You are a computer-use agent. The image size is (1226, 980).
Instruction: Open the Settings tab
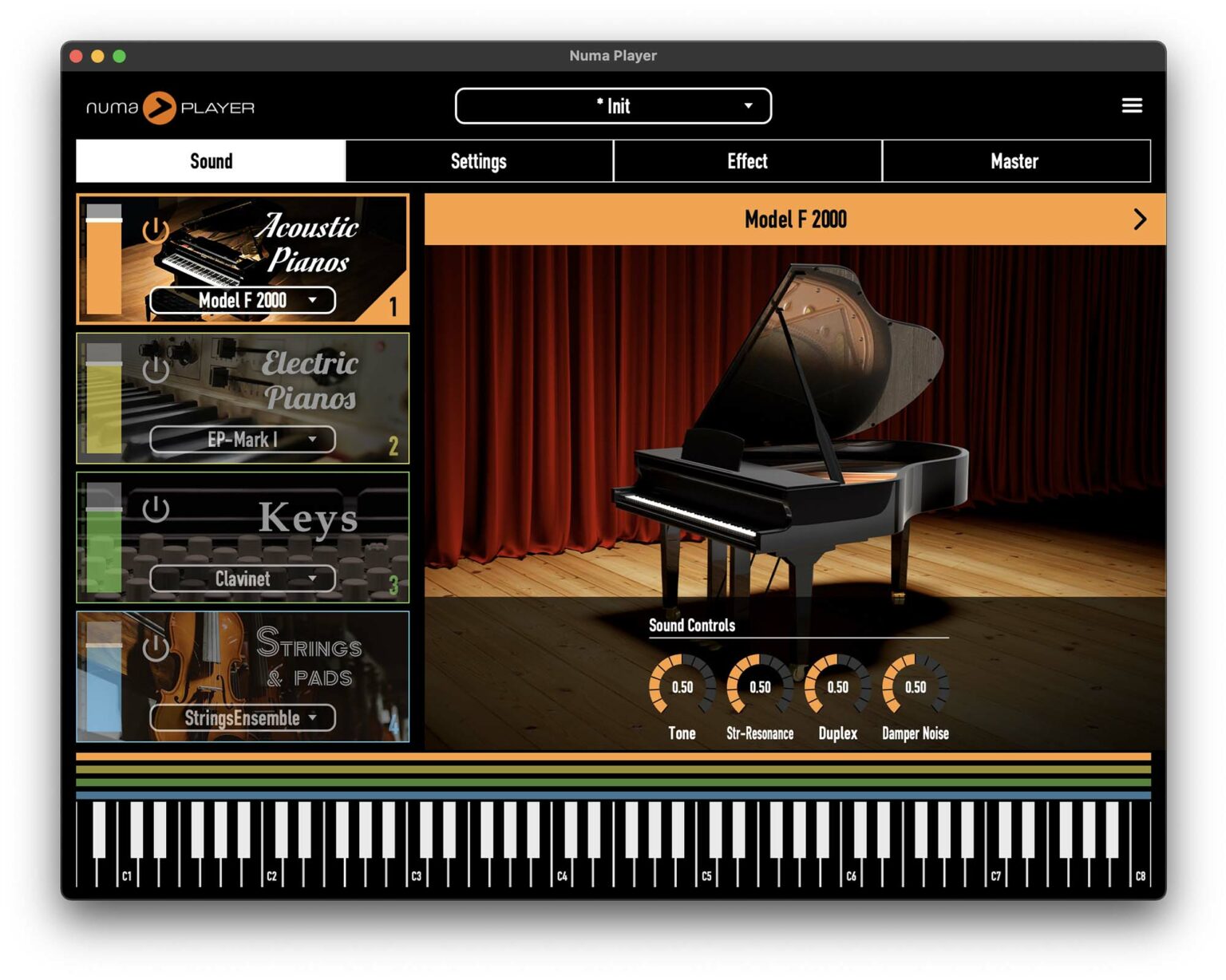479,161
